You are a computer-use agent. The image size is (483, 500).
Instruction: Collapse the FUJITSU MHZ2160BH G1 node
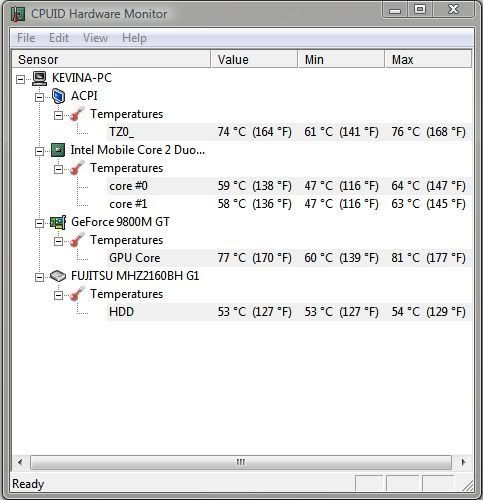pyautogui.click(x=39, y=277)
